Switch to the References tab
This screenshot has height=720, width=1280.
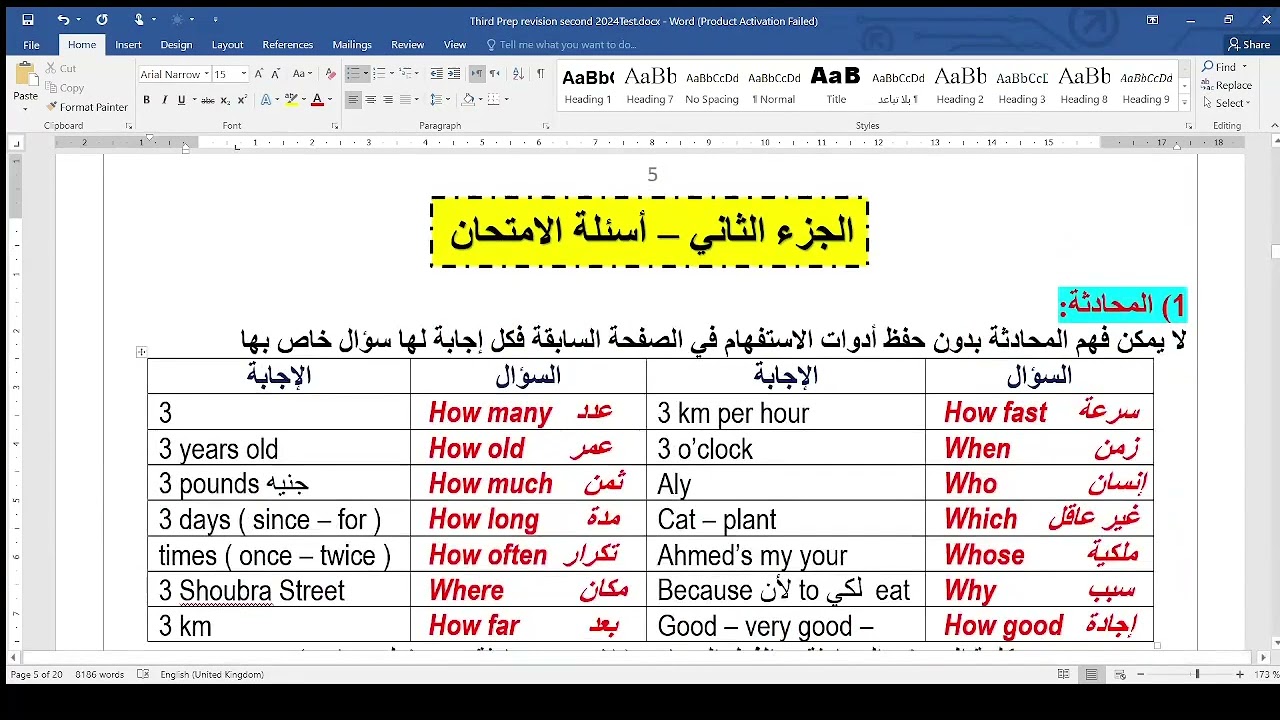(288, 45)
